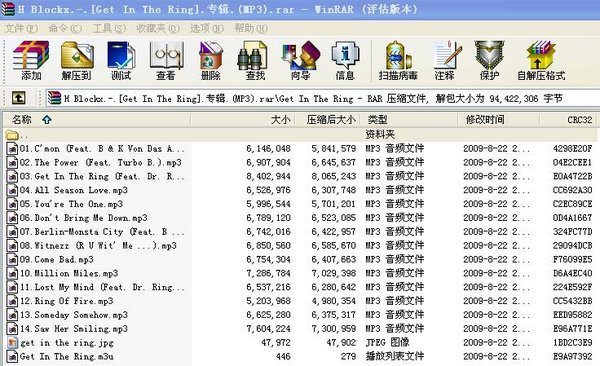Open the 命令(C) menu
The image size is (600, 366).
pos(65,28)
